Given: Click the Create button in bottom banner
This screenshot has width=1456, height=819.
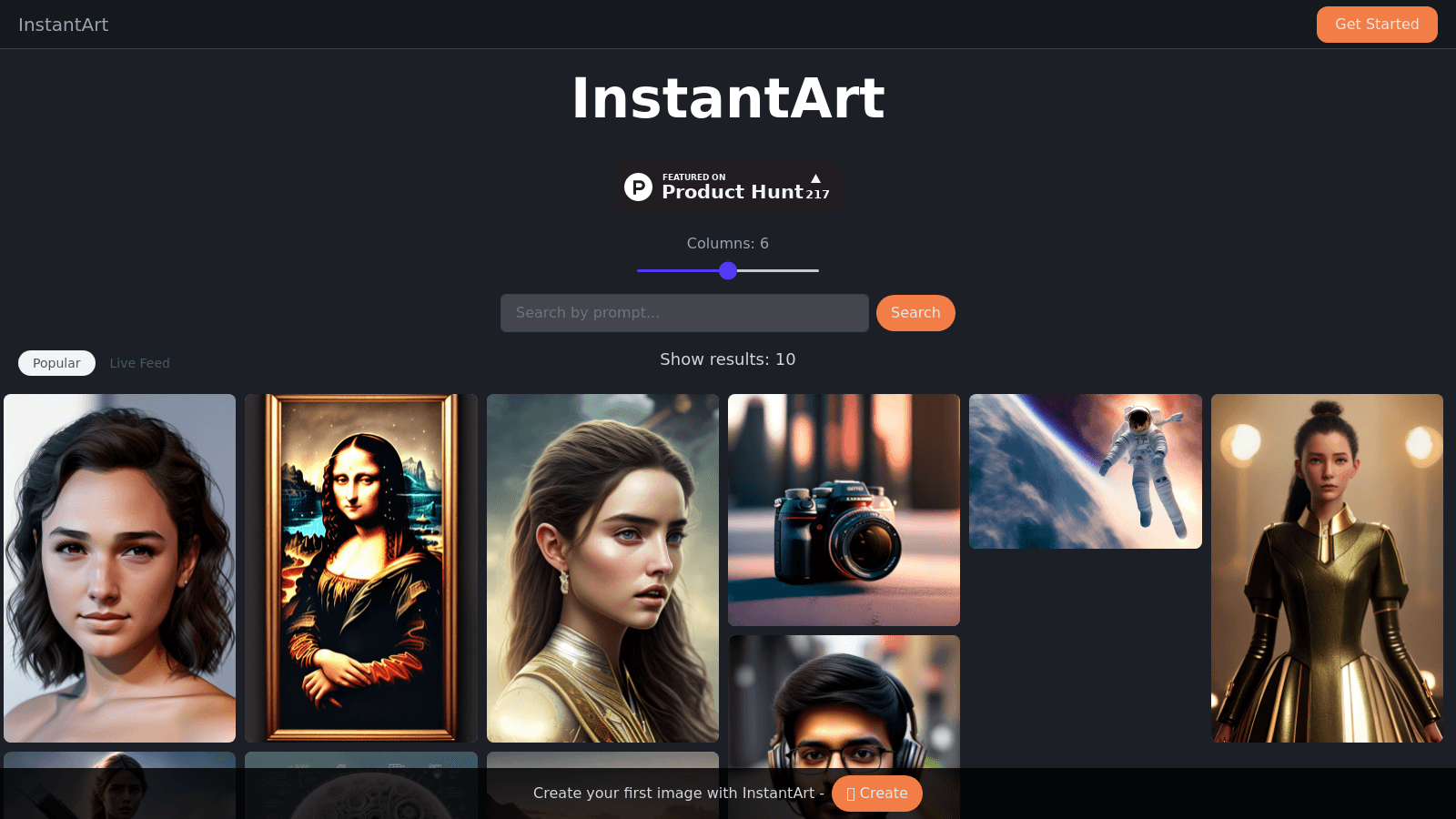Looking at the screenshot, I should click(877, 794).
